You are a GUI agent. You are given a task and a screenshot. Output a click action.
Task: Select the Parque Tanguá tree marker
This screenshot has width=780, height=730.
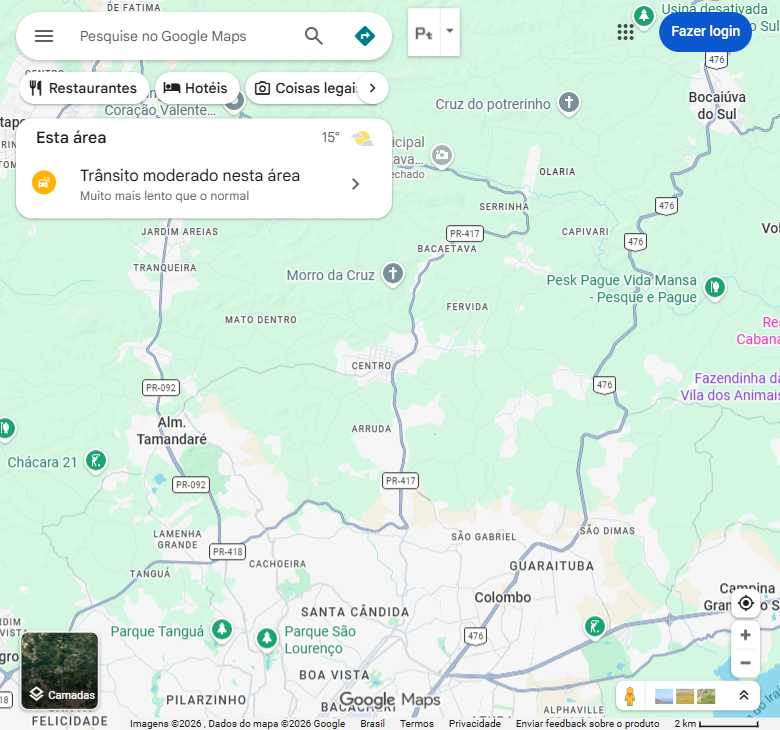pyautogui.click(x=222, y=630)
